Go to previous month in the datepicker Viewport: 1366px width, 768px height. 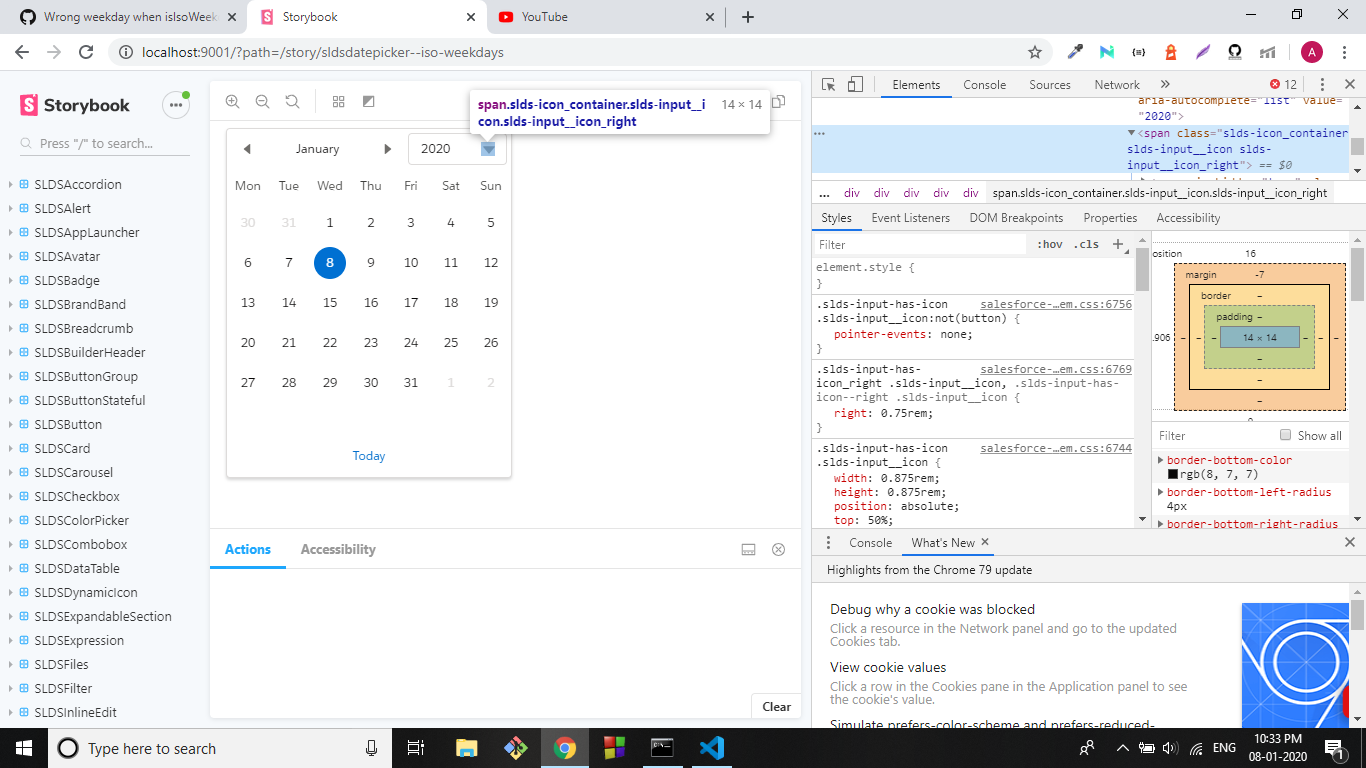click(x=247, y=148)
